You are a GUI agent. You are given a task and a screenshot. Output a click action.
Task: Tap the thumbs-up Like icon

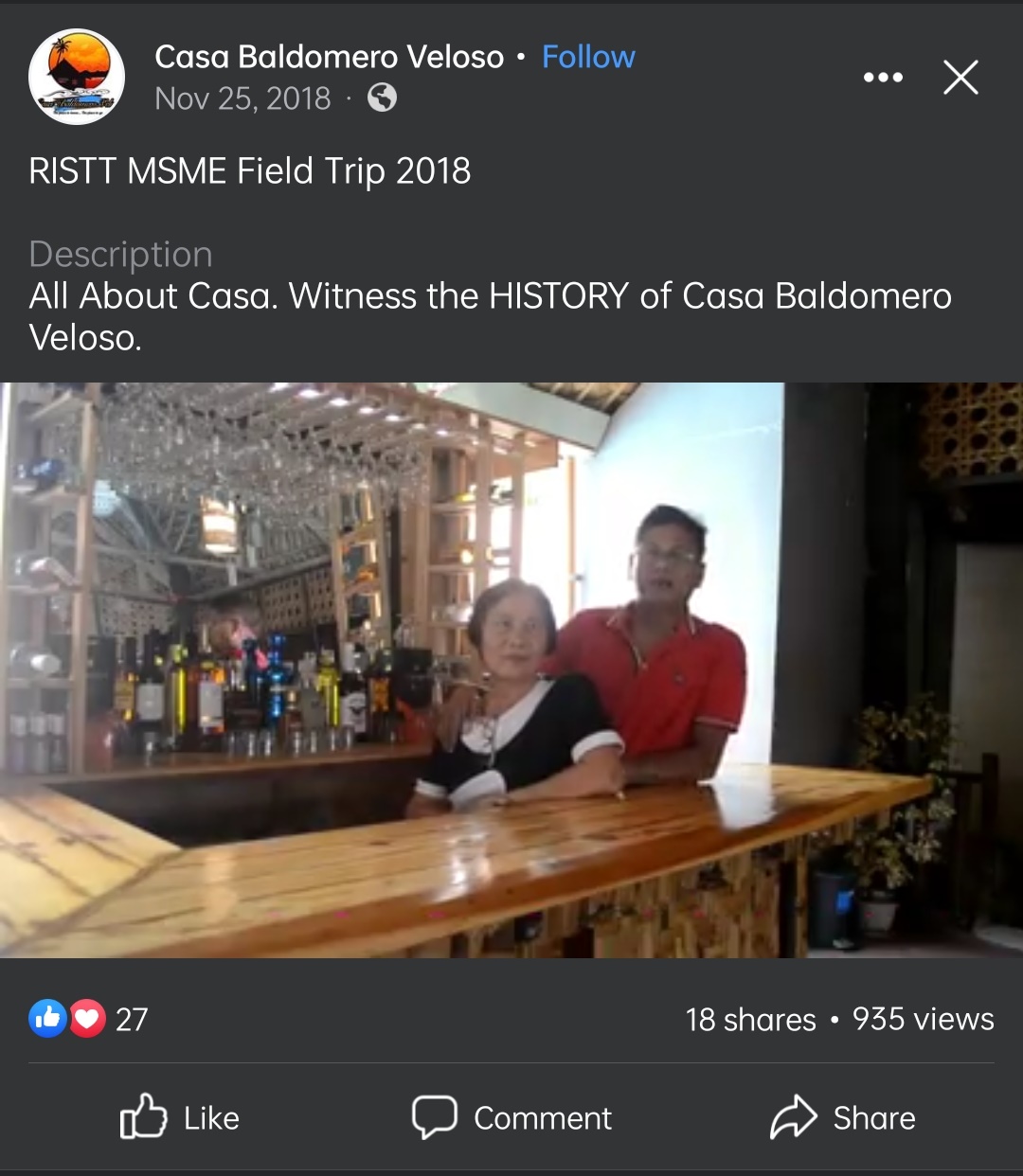(x=143, y=1117)
